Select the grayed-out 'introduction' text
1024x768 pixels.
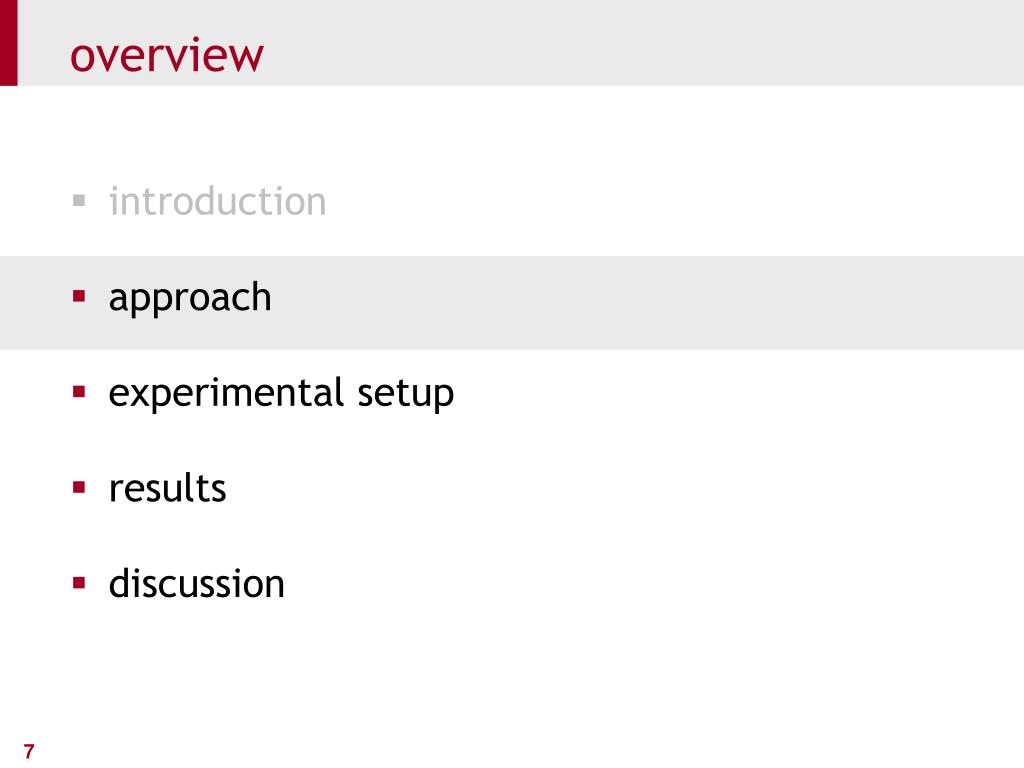217,201
